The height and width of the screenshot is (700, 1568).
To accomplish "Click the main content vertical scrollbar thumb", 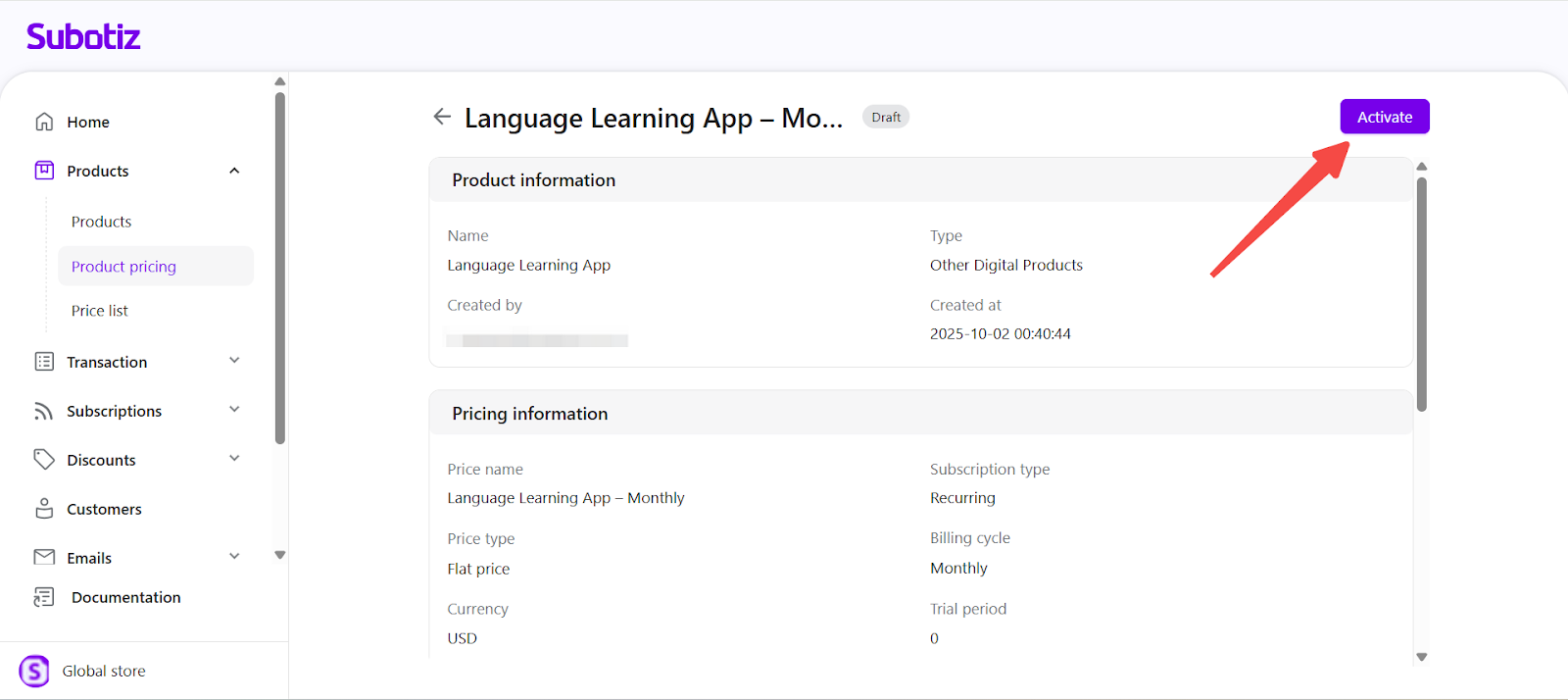I will tap(1421, 294).
